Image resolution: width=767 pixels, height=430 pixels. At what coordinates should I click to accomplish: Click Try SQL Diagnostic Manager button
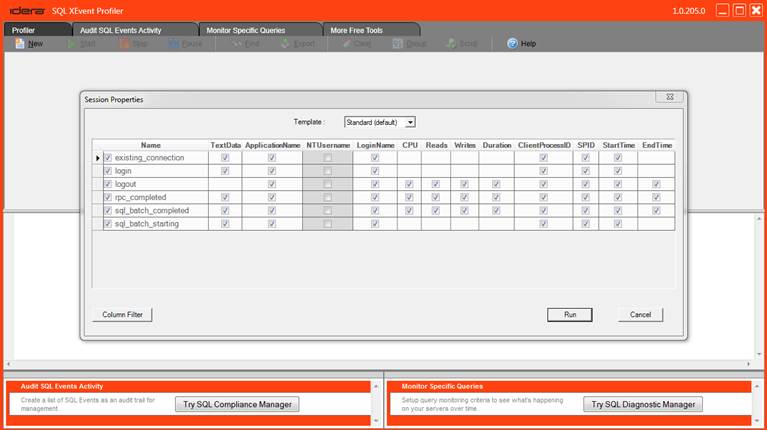(x=643, y=404)
